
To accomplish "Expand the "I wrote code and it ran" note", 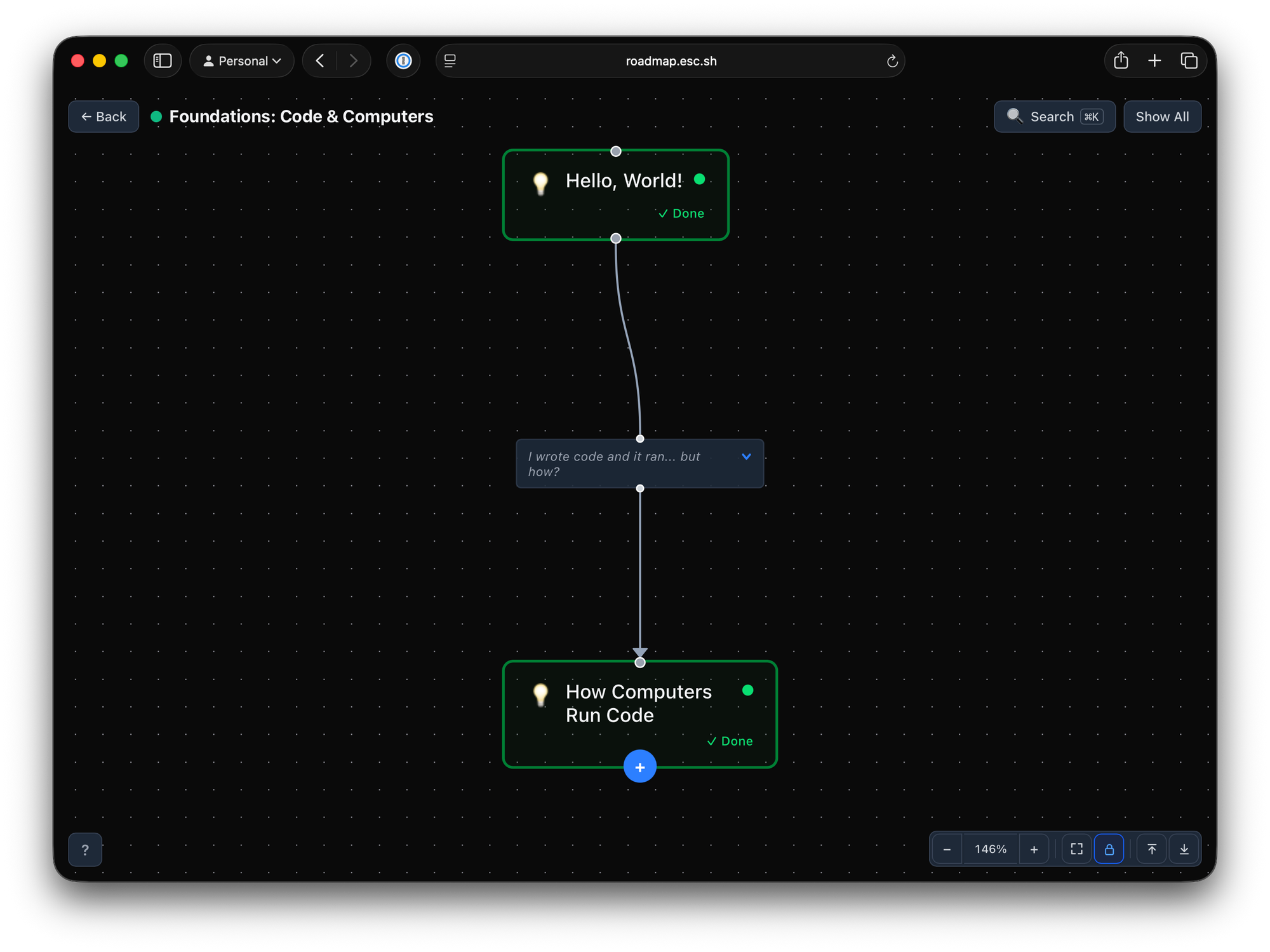I will 746,457.
